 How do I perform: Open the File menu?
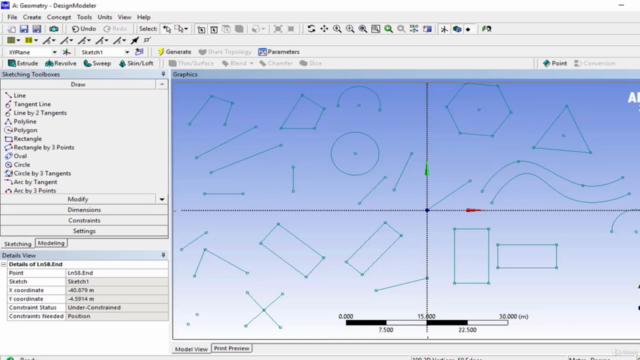[12, 17]
